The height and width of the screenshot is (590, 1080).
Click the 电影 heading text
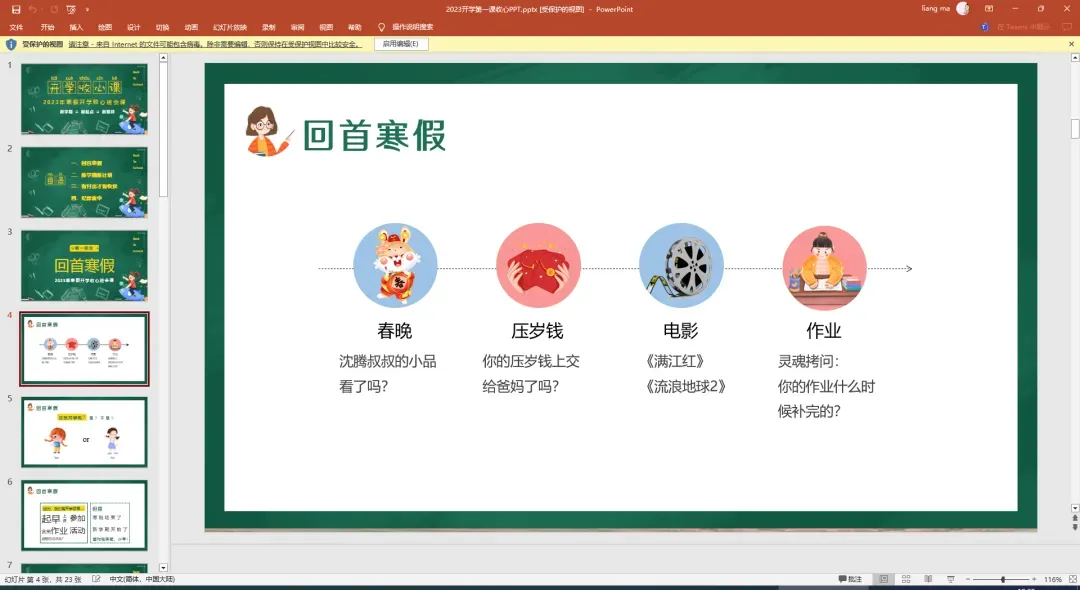click(681, 331)
